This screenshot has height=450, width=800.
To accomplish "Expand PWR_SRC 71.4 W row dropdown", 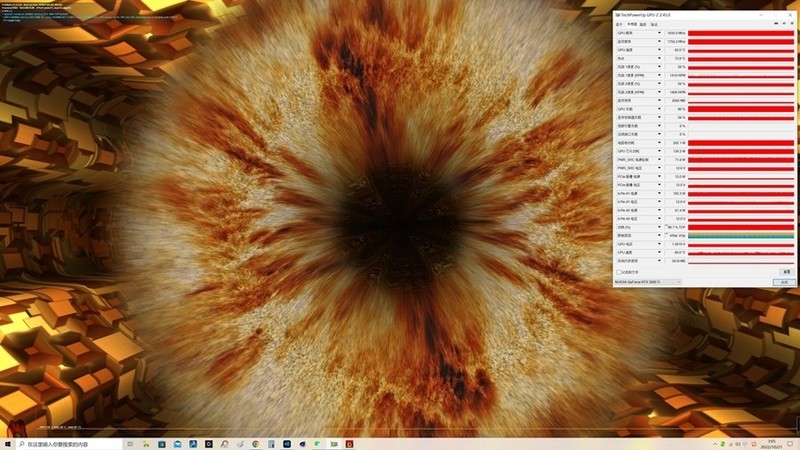I will point(659,159).
